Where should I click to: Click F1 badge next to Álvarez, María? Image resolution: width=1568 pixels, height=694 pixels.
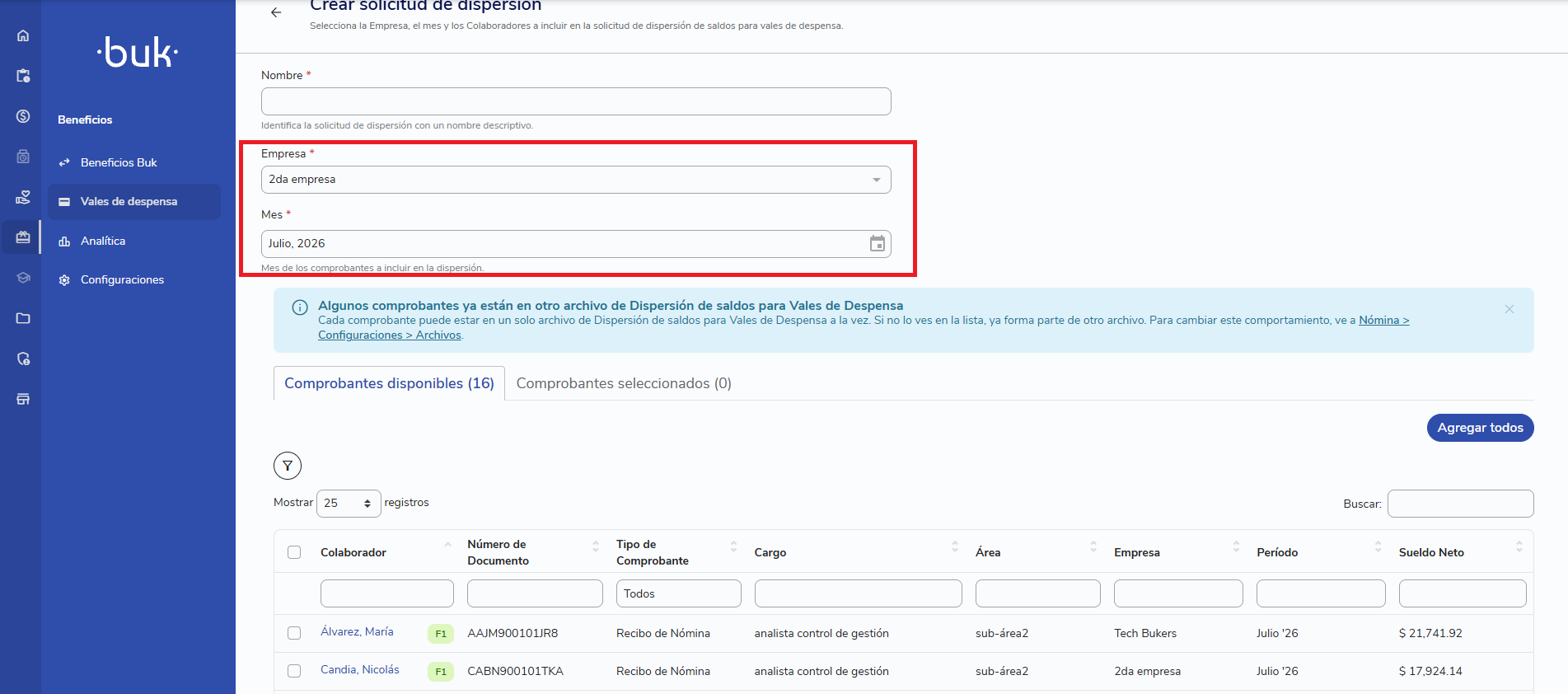(x=441, y=634)
